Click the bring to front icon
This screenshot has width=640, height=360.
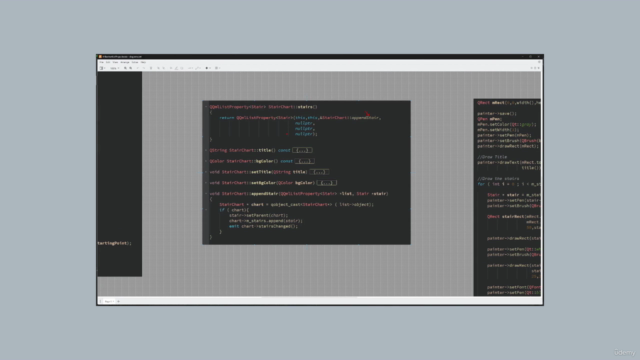point(158,68)
